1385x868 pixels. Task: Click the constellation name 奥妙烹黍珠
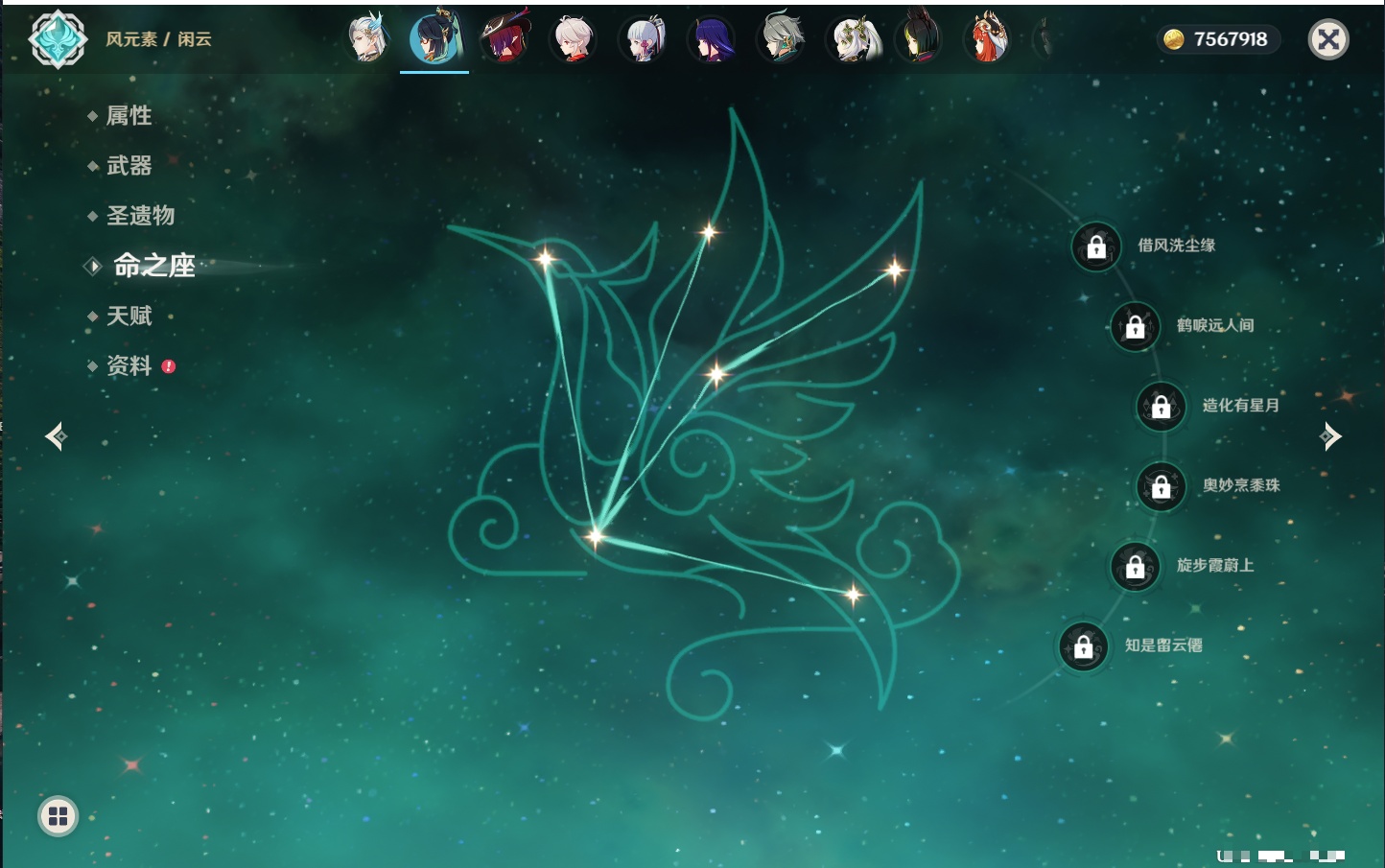[x=1241, y=485]
